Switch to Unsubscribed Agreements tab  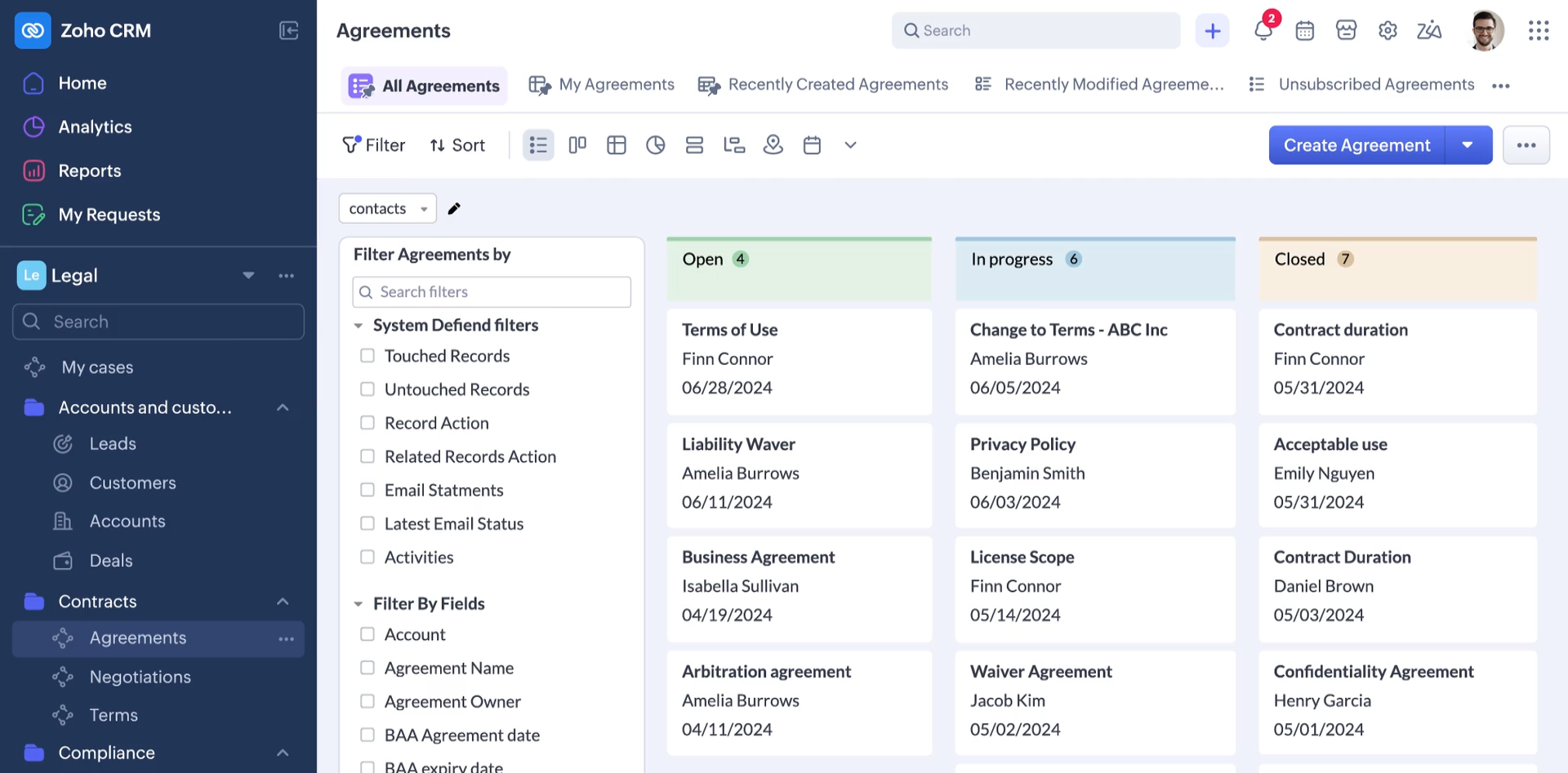(x=1361, y=85)
